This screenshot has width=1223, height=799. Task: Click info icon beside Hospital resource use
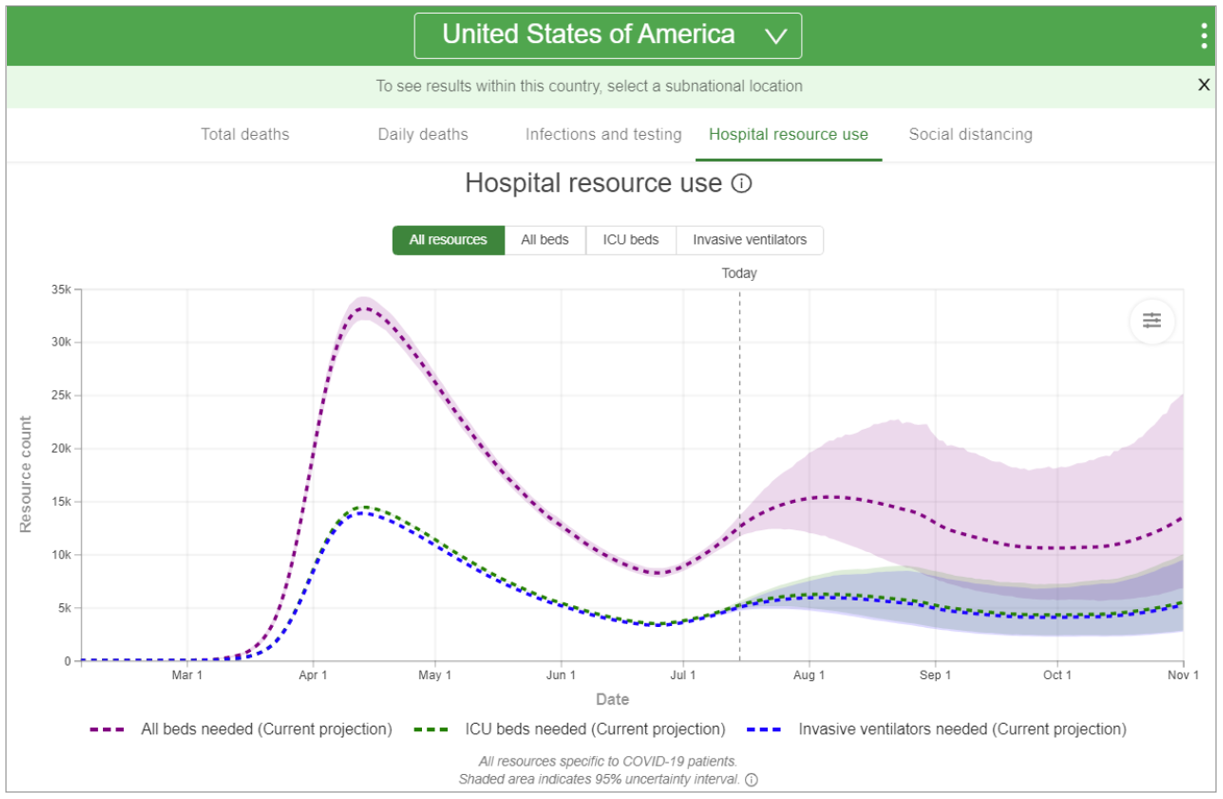tap(741, 184)
